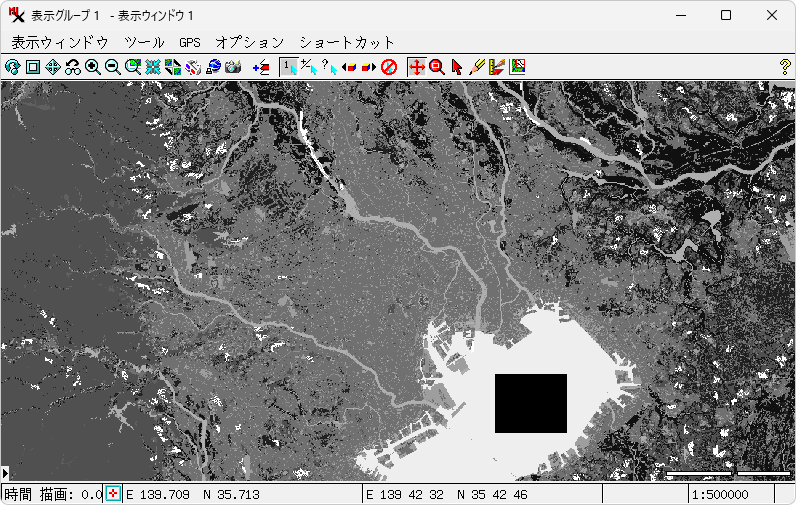Open the GPS menu

190,42
